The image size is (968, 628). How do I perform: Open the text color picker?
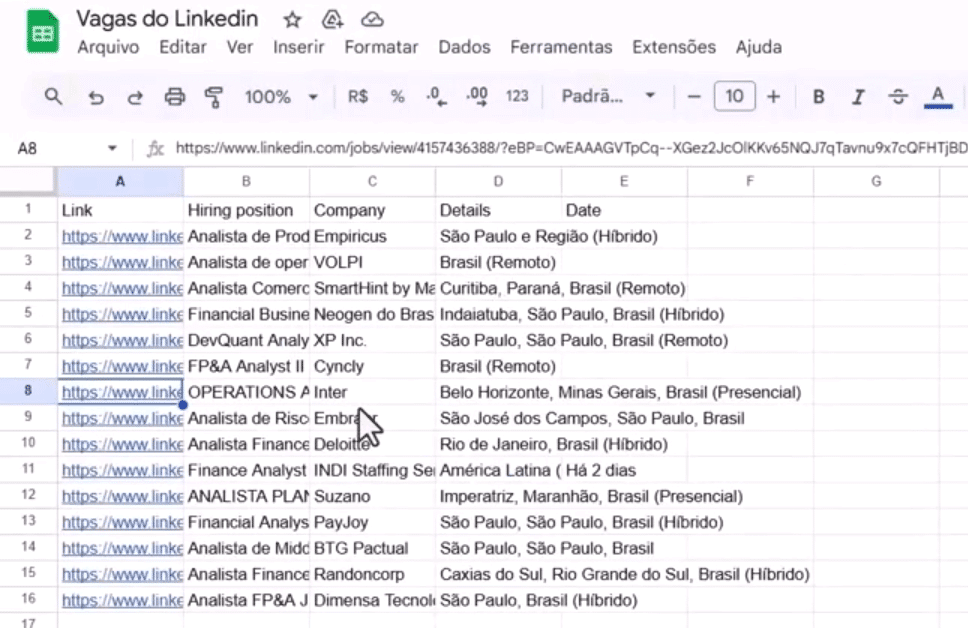[x=938, y=97]
